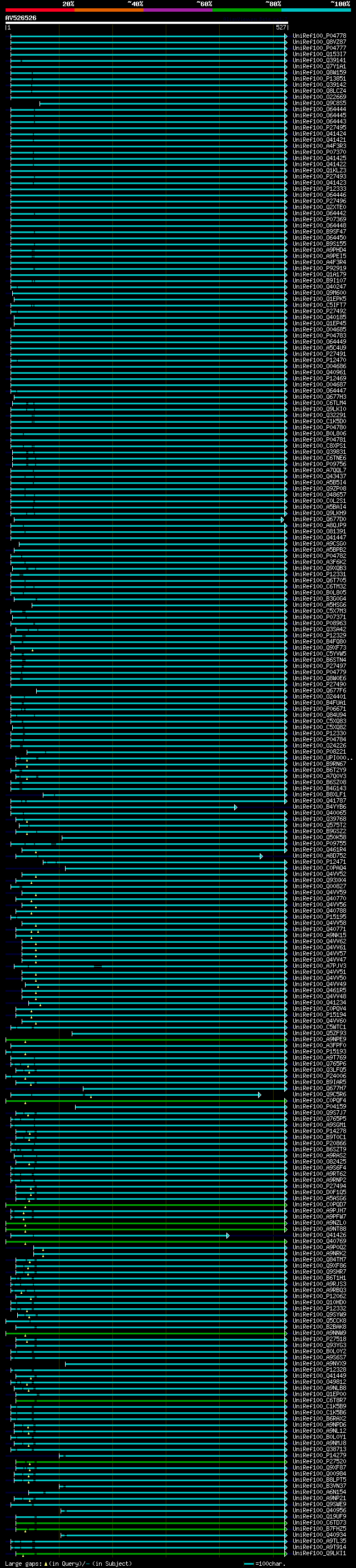Select the hit label UniRef100_A7QQL7
The width and height of the screenshot is (356, 1568).
coord(319,470)
